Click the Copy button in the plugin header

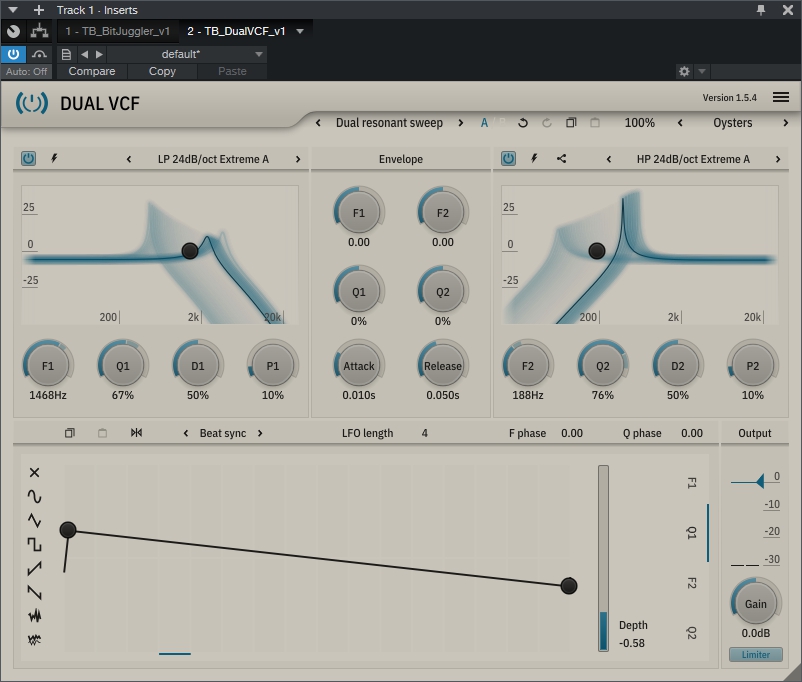[162, 71]
